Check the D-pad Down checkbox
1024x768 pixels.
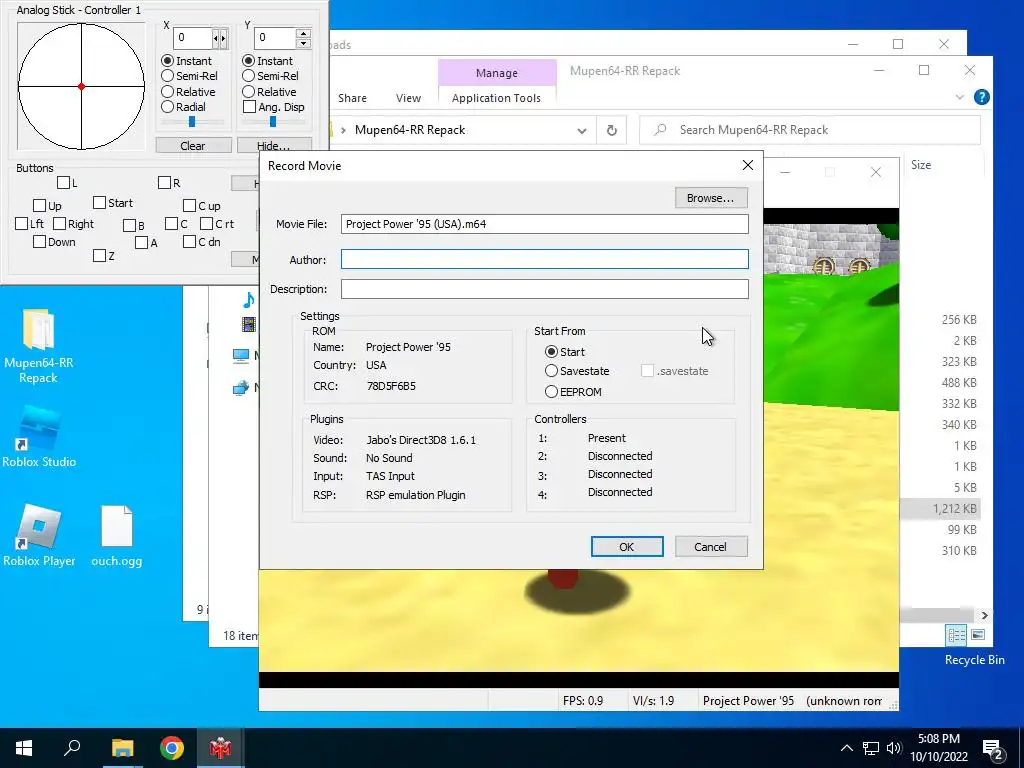[x=39, y=242]
